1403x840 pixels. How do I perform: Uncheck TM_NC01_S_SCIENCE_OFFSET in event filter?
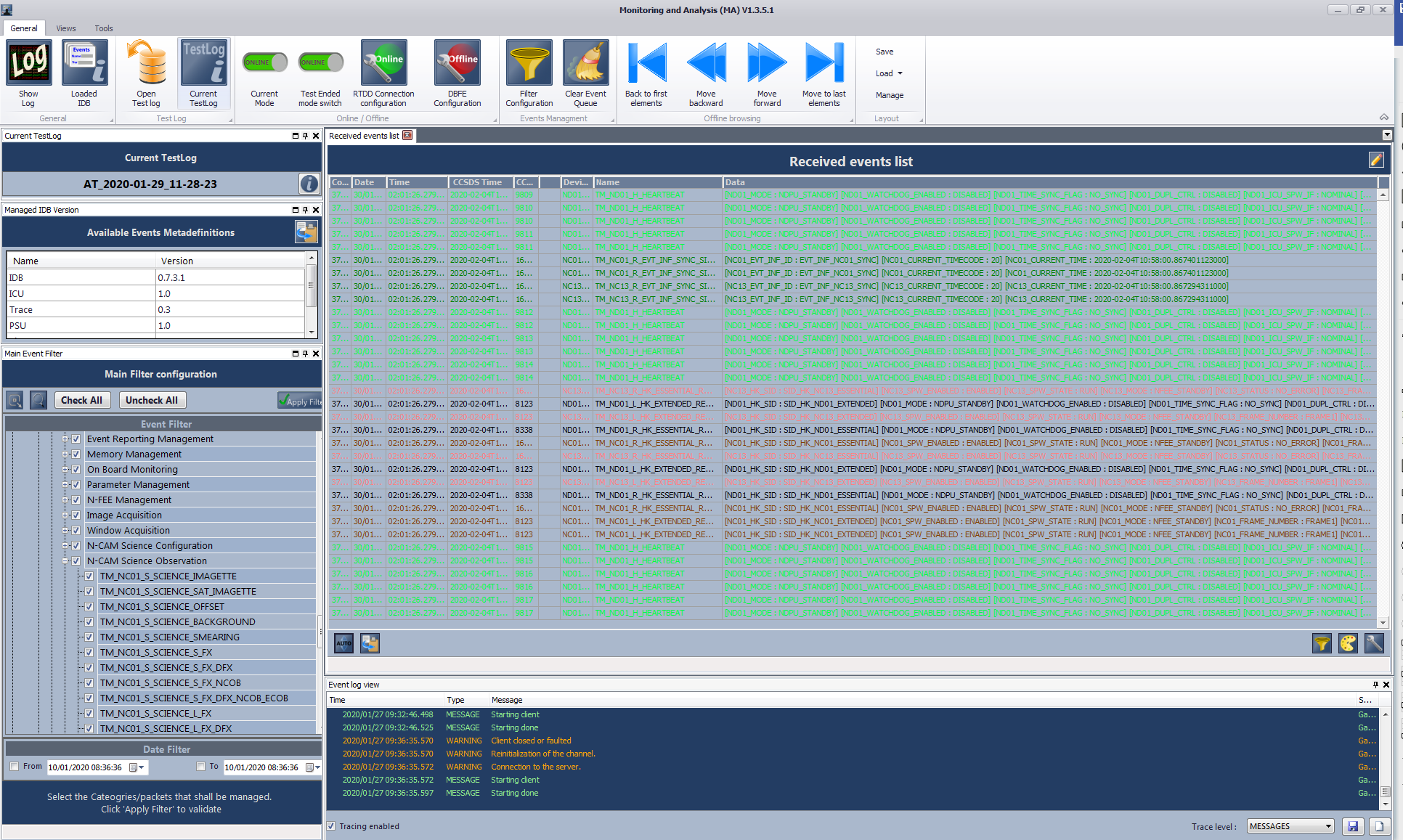89,606
